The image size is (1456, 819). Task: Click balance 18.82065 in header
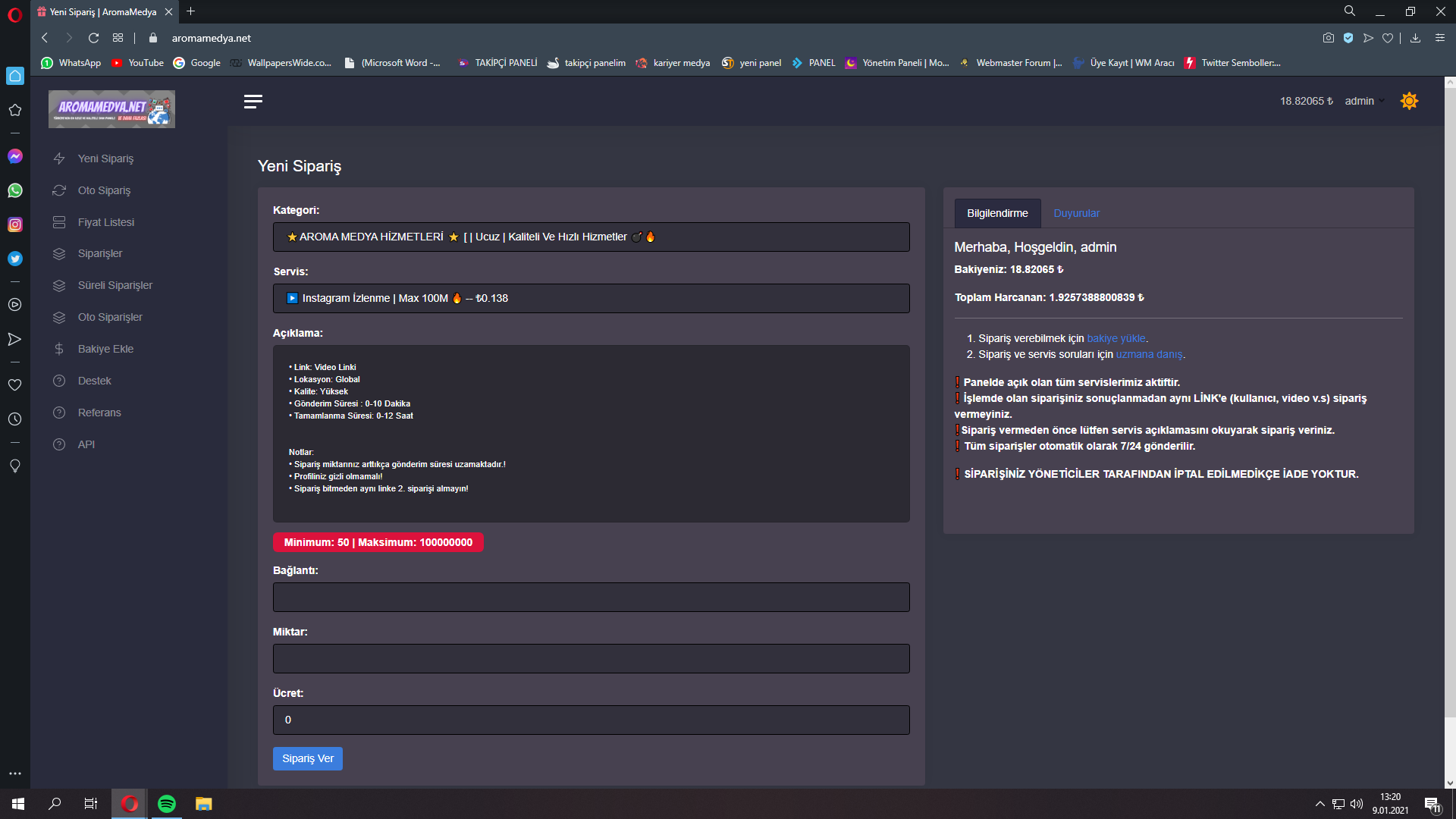click(x=1307, y=101)
